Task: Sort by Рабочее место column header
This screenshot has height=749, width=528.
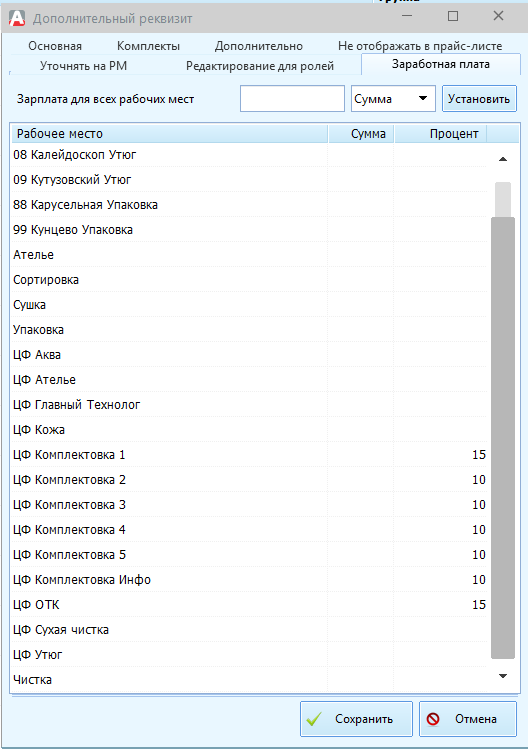Action: coord(170,134)
